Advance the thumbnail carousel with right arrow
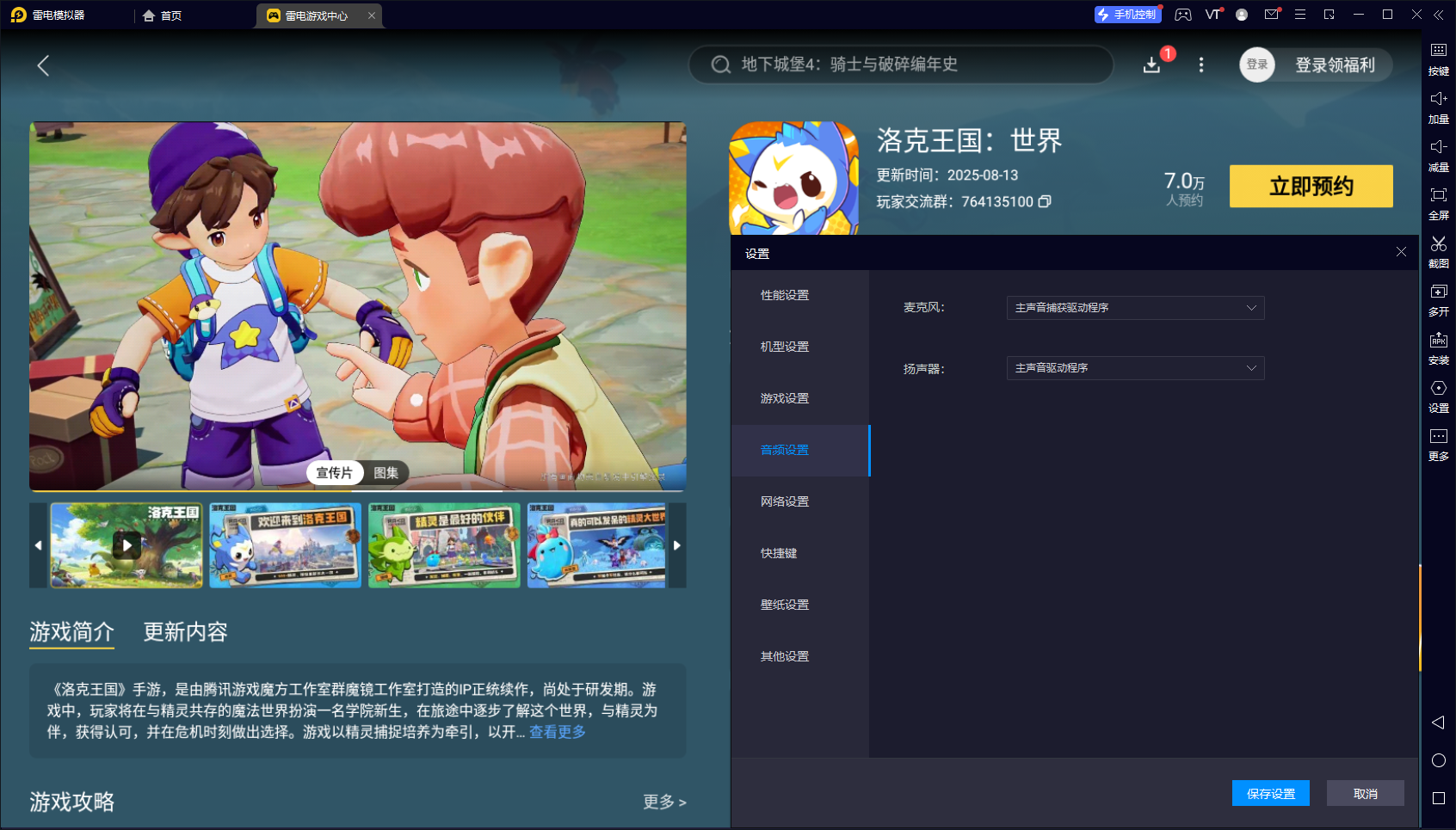 point(678,545)
